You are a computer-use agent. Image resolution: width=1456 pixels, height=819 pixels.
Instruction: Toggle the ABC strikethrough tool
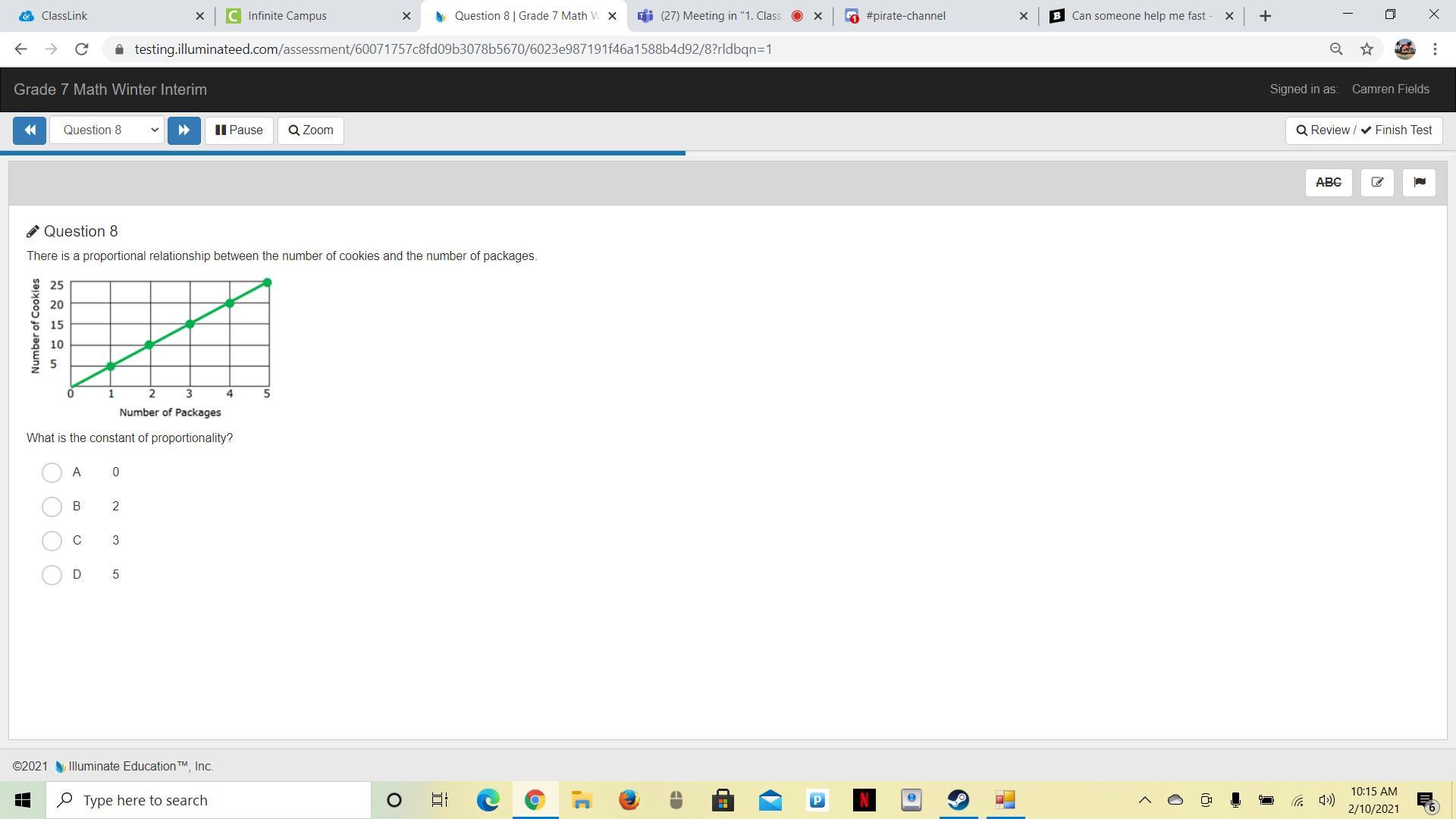(1328, 183)
